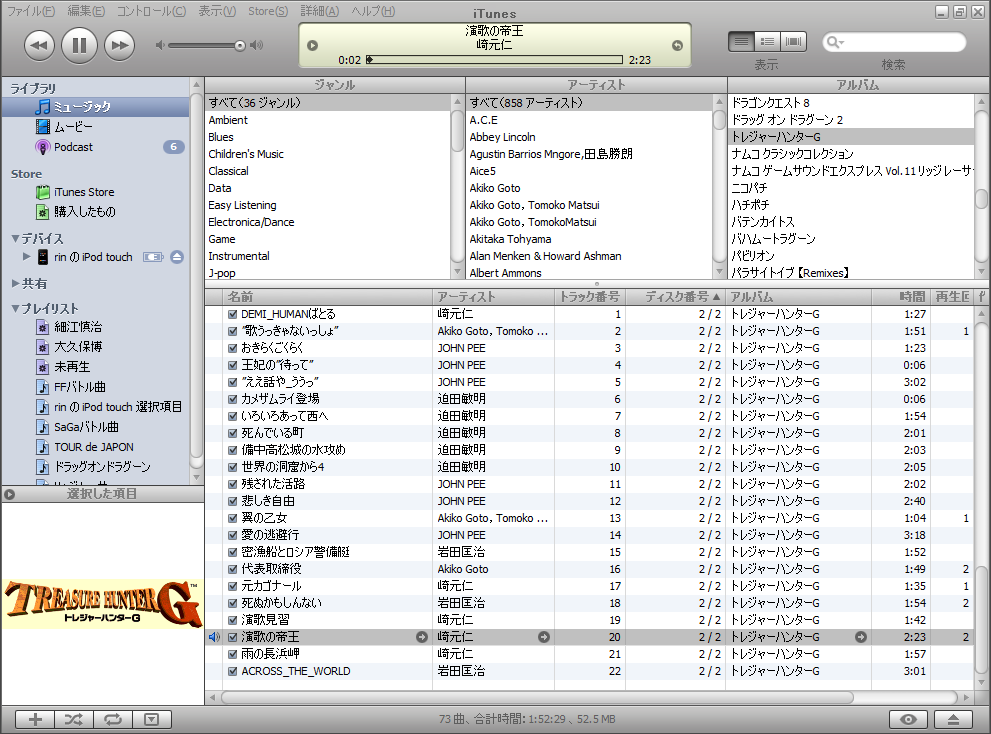Click the low volume speaker icon
The width and height of the screenshot is (991, 734).
point(160,45)
